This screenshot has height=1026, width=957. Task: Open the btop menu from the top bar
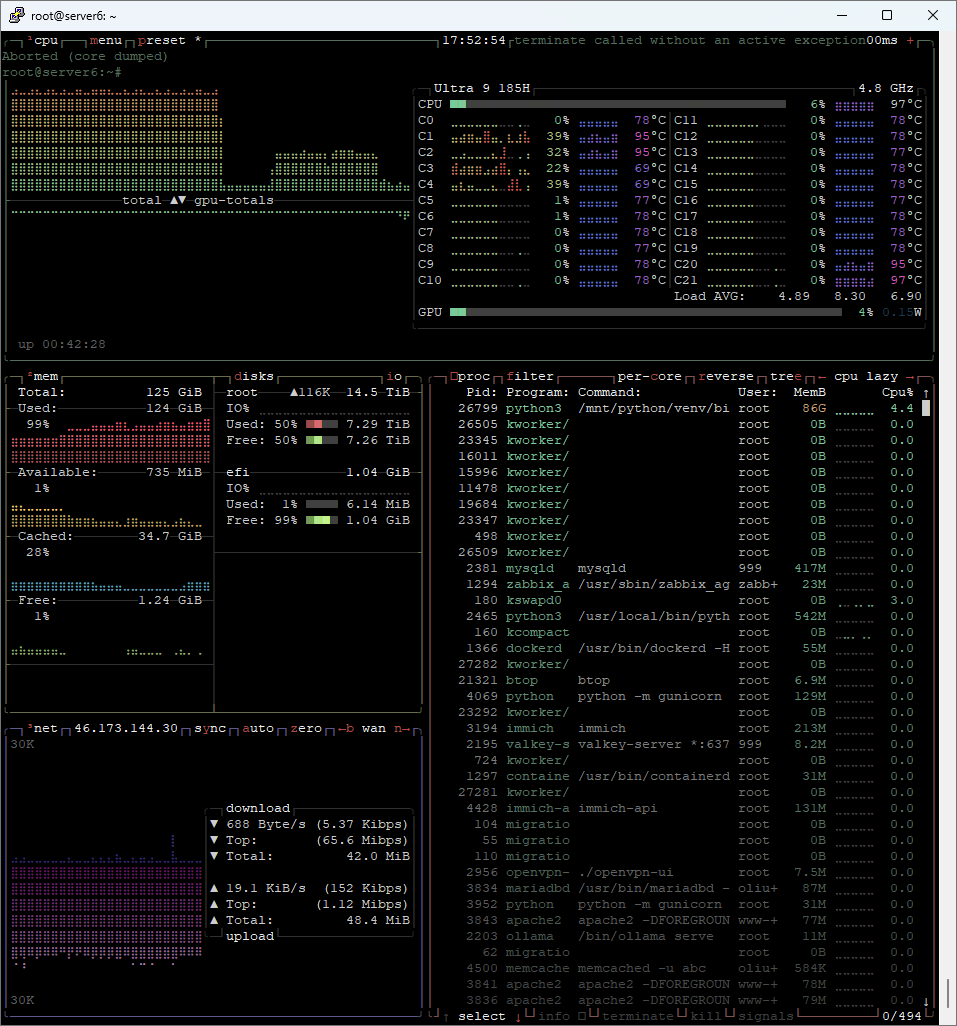click(106, 41)
